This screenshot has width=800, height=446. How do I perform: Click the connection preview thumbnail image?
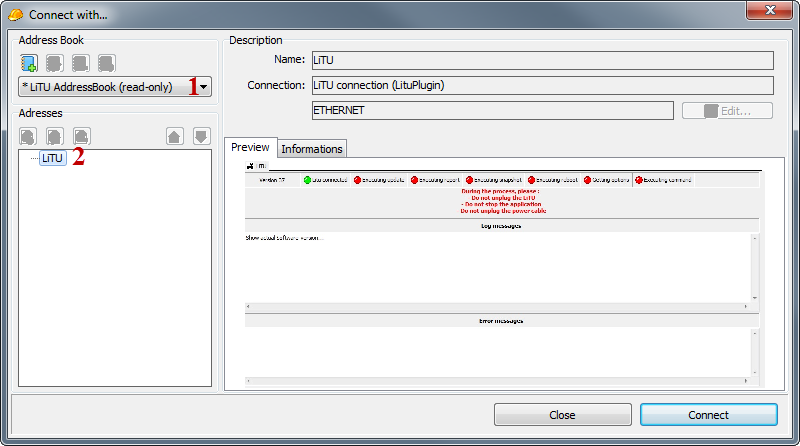pos(503,275)
